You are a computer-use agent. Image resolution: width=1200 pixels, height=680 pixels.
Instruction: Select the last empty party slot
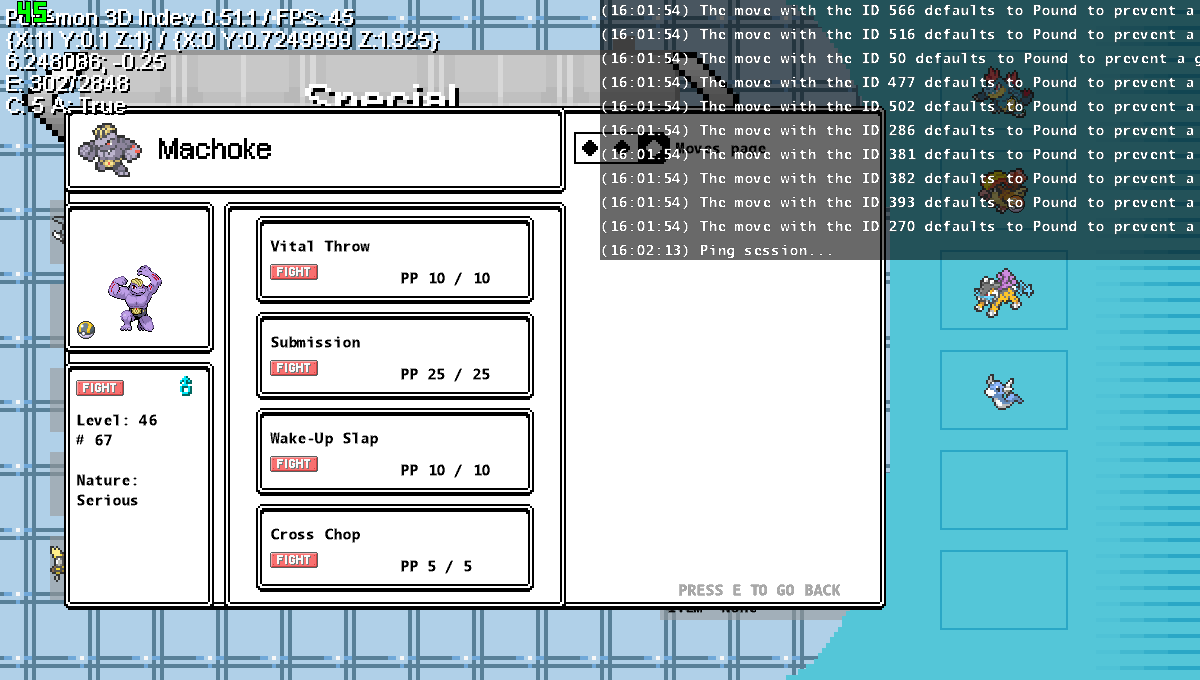pyautogui.click(x=1003, y=590)
